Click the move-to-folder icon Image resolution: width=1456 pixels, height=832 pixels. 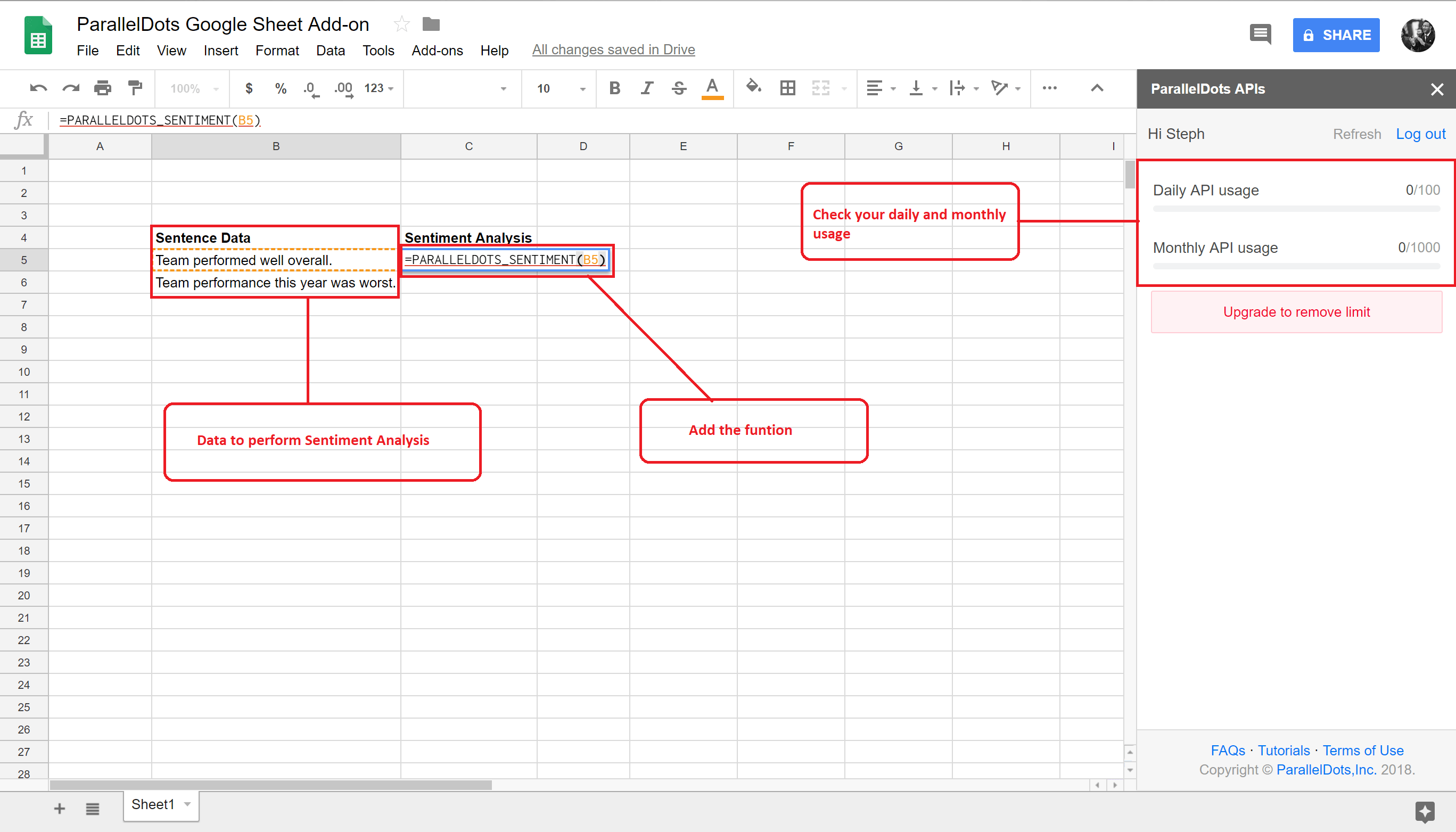[431, 24]
